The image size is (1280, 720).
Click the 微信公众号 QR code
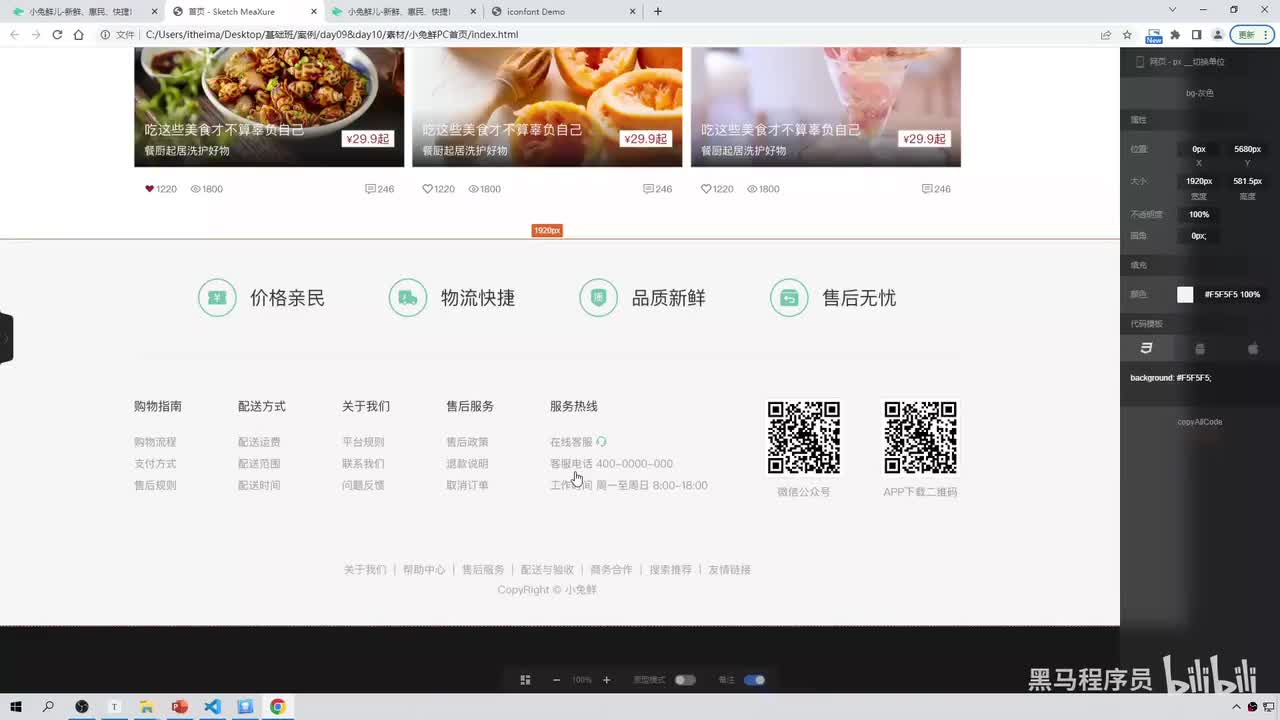[x=803, y=438]
